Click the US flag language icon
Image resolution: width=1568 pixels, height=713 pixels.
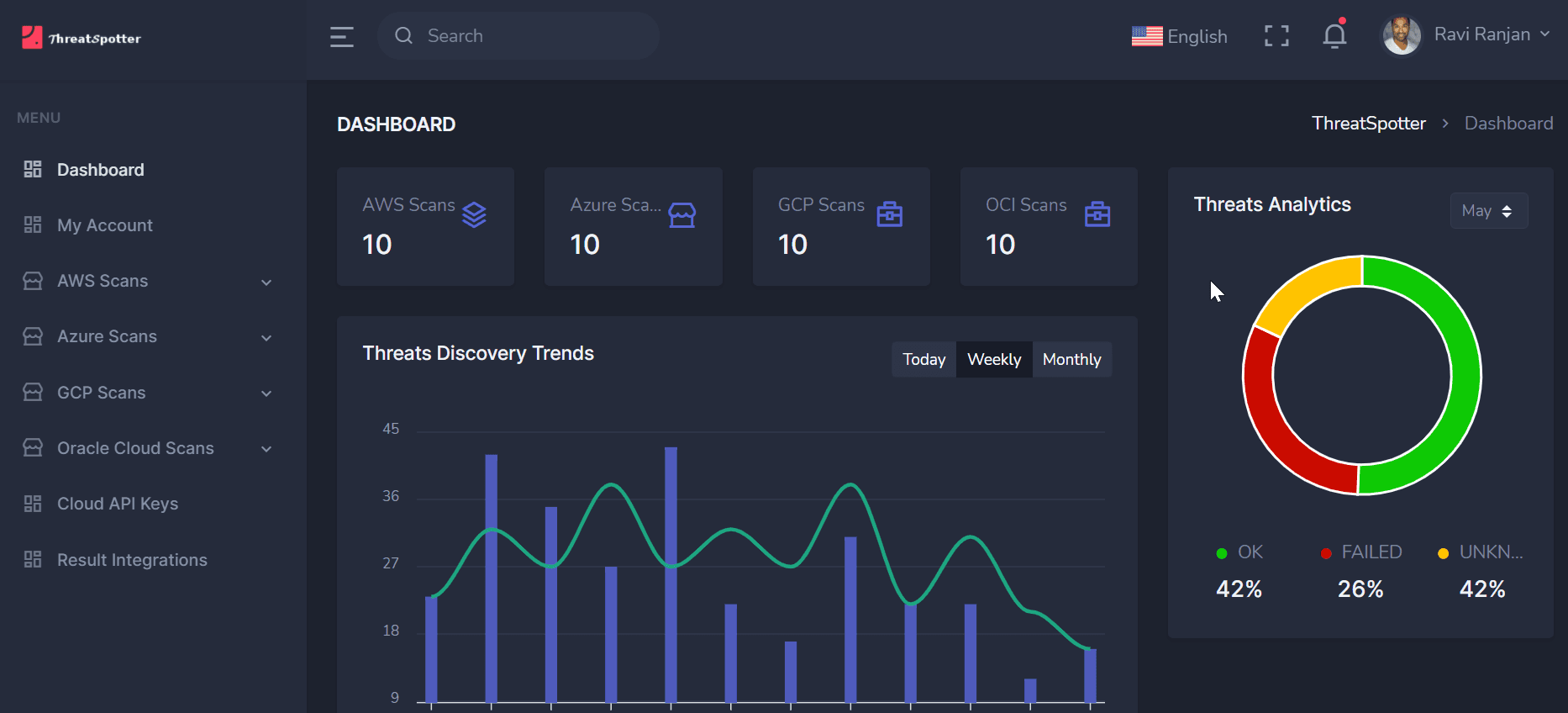(1147, 36)
